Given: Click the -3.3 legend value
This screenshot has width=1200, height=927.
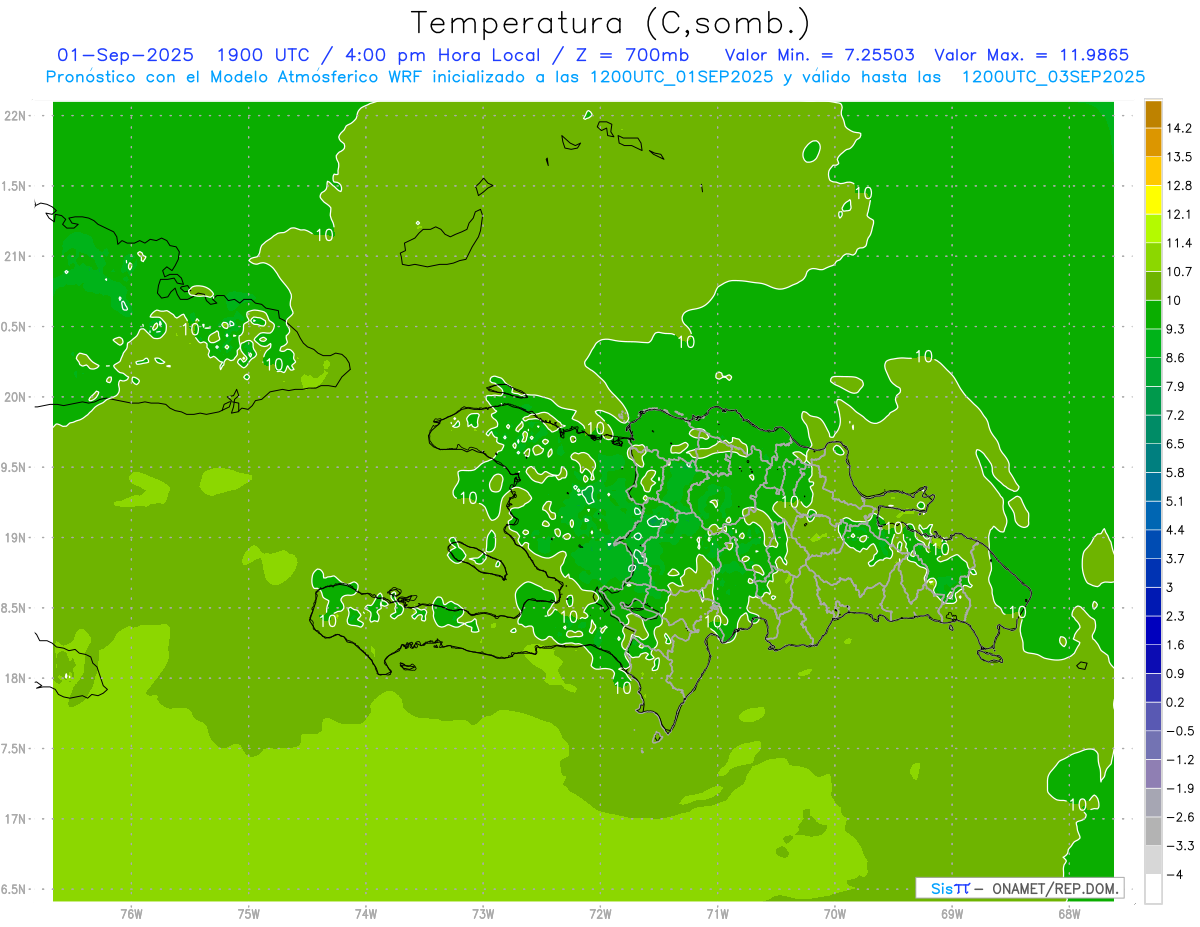Looking at the screenshot, I should tap(1179, 845).
